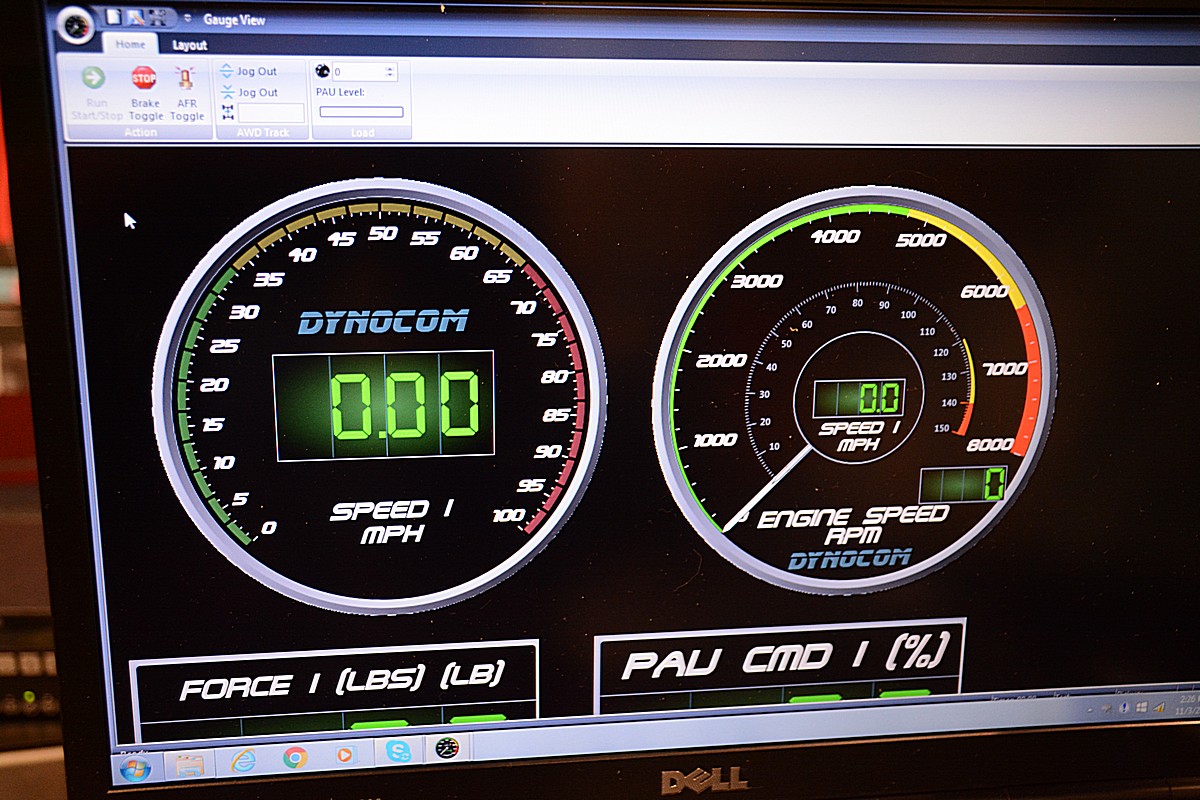Image resolution: width=1200 pixels, height=800 pixels.
Task: Open the Windows Start menu
Action: [x=134, y=769]
